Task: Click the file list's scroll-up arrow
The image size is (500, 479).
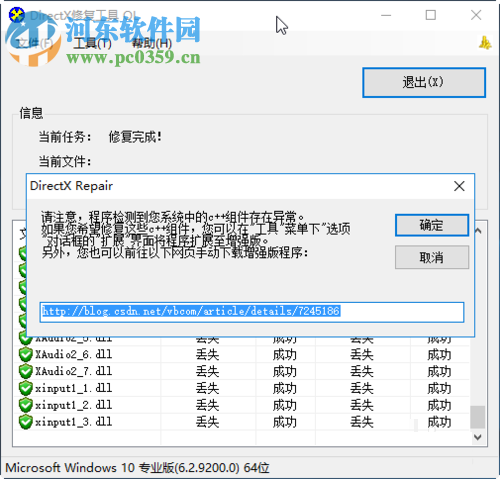Action: 478,231
